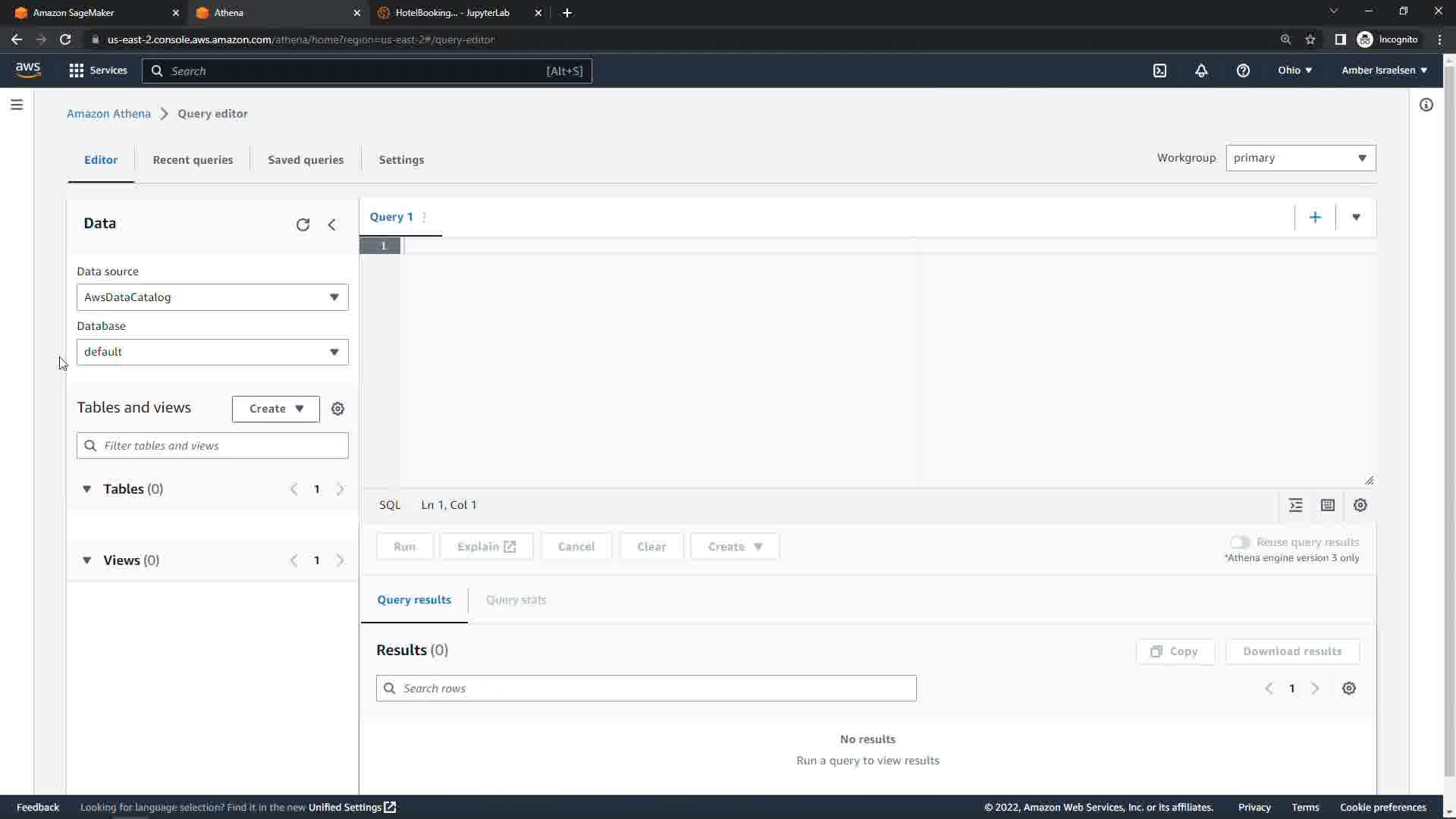This screenshot has width=1456, height=819.
Task: Collapse the Tables section
Action: click(87, 489)
